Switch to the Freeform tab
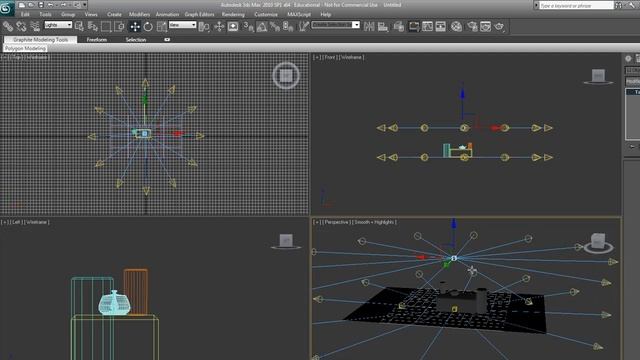 click(97, 40)
